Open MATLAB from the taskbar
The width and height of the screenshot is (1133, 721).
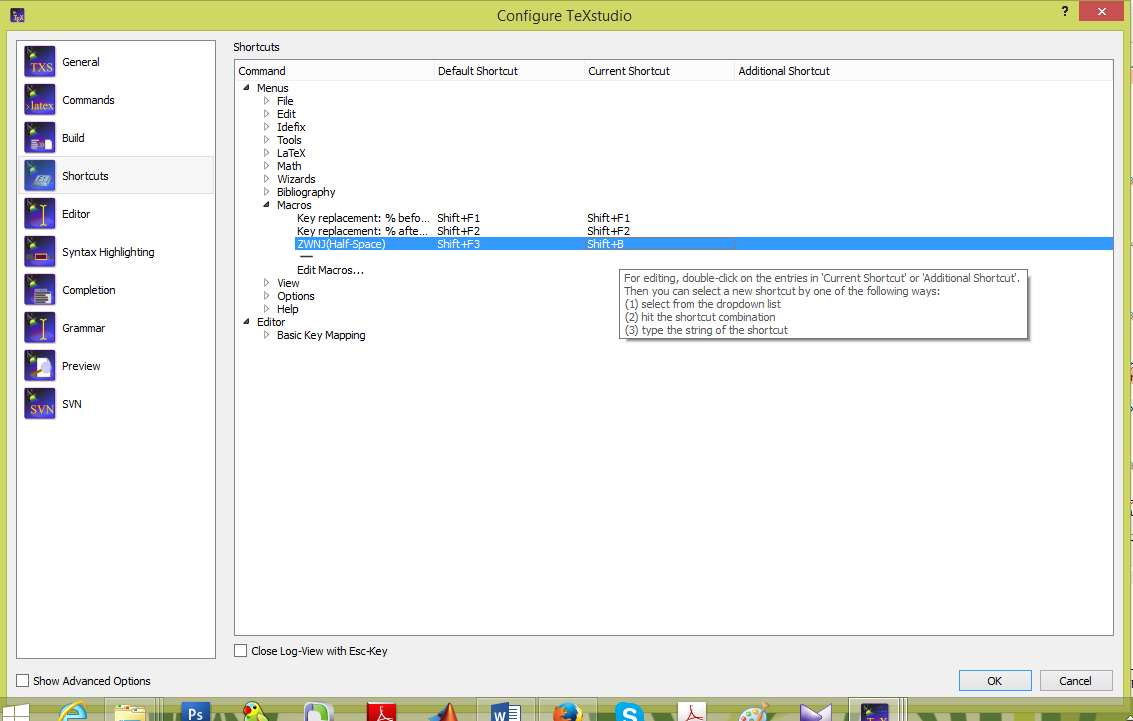tap(444, 711)
